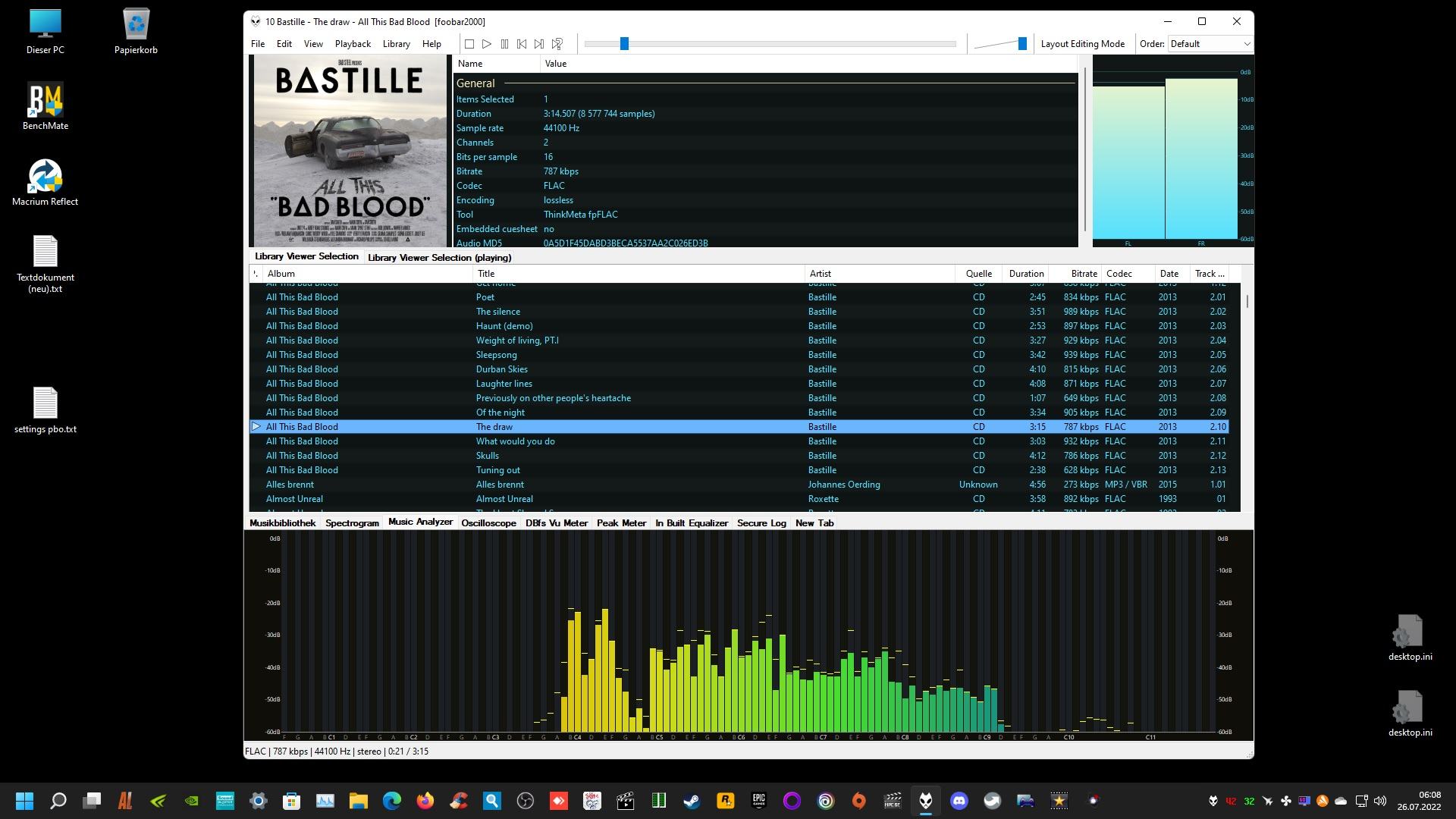Viewport: 1456px width, 819px height.
Task: Click foobar2000 taskbar icon
Action: tap(926, 801)
